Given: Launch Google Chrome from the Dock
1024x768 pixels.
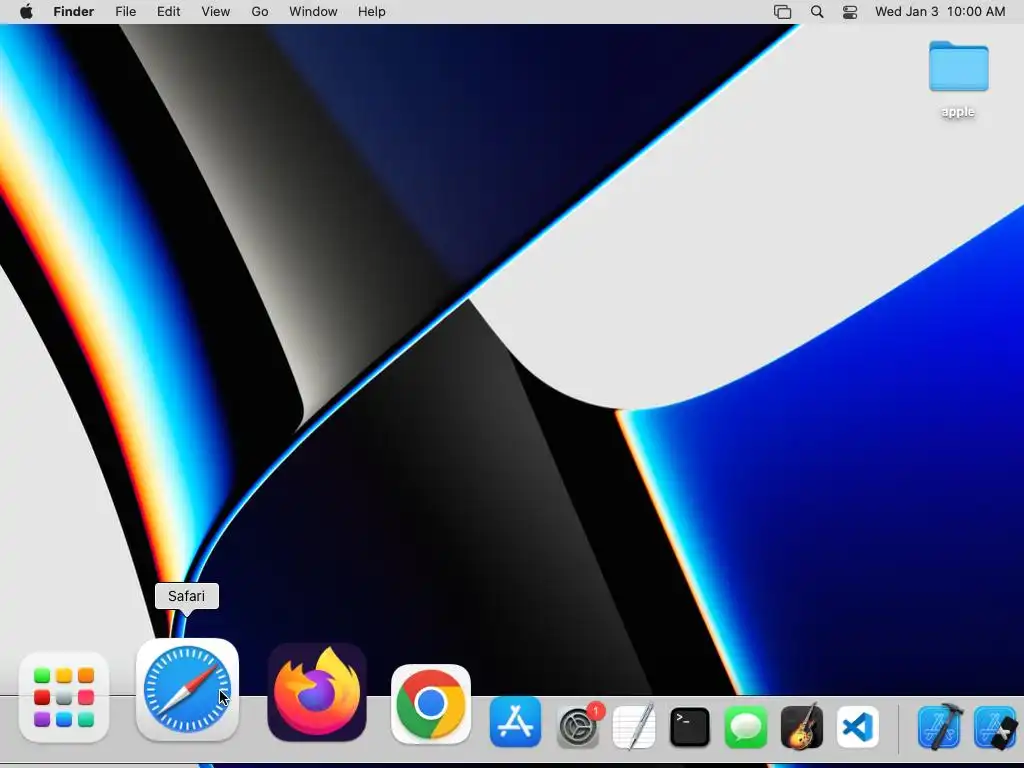Looking at the screenshot, I should pyautogui.click(x=430, y=704).
